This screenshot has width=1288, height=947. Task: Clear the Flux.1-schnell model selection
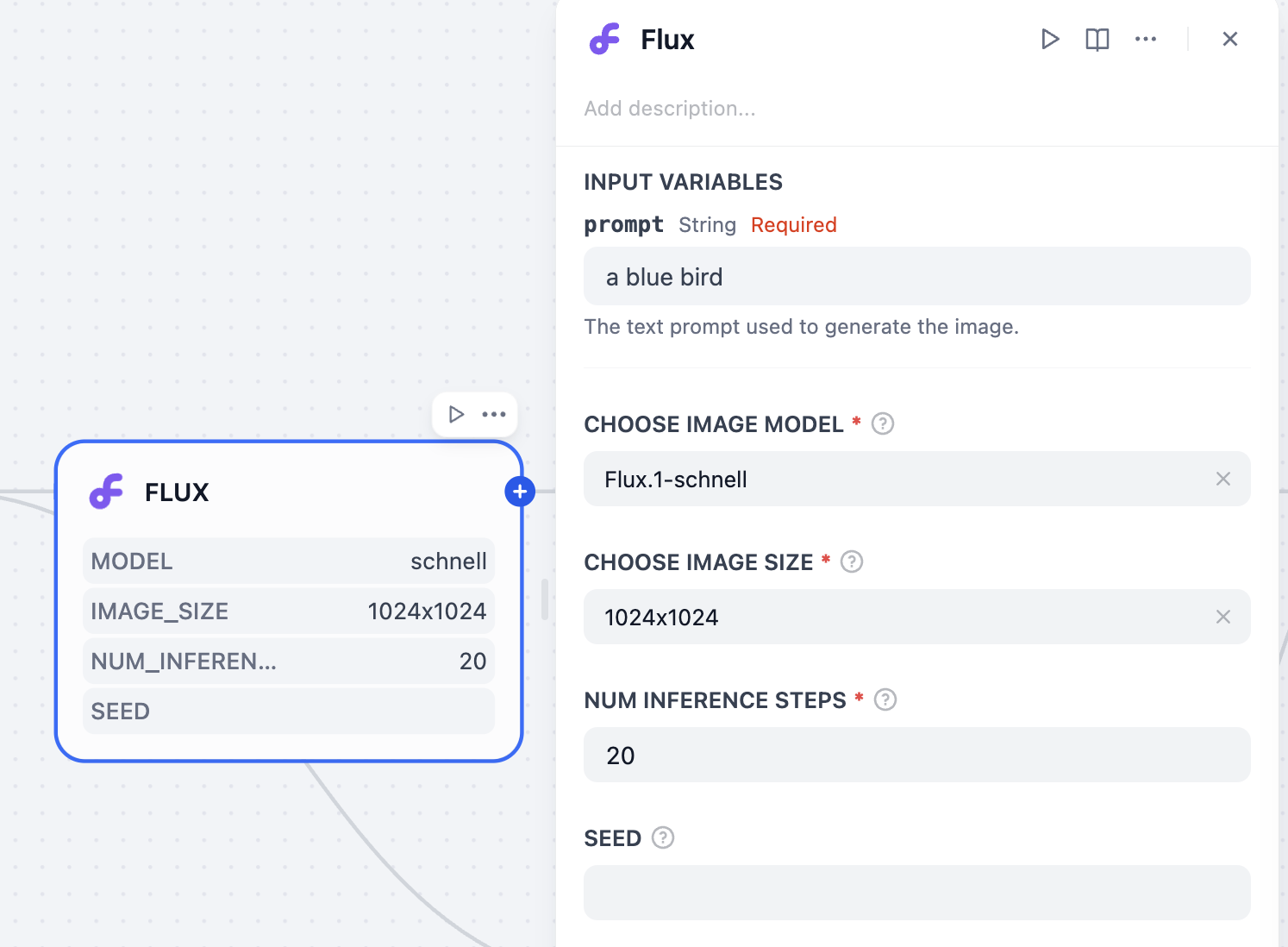(x=1222, y=479)
